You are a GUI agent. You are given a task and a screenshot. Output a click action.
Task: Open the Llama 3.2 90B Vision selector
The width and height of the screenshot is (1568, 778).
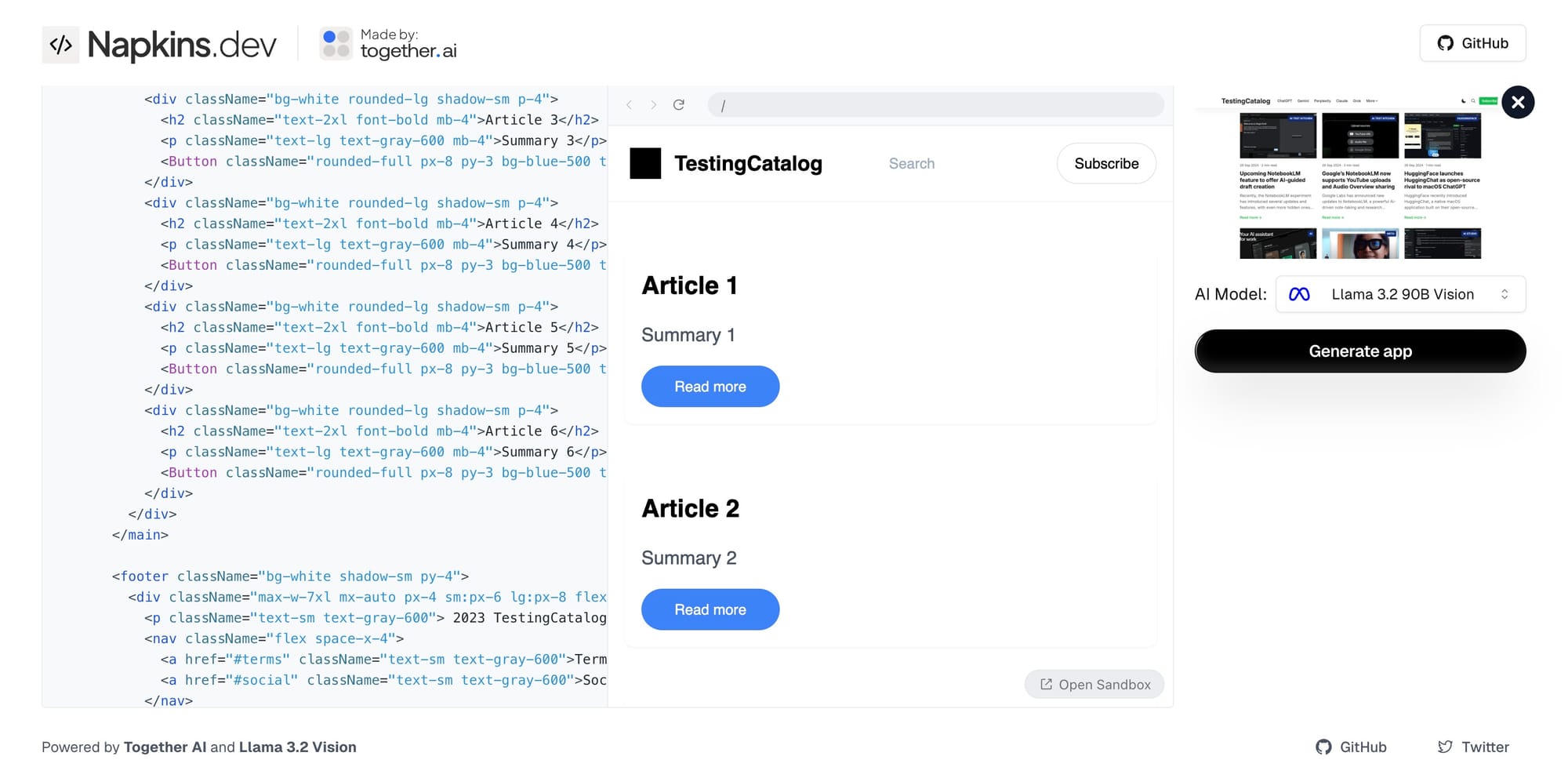(x=1400, y=294)
